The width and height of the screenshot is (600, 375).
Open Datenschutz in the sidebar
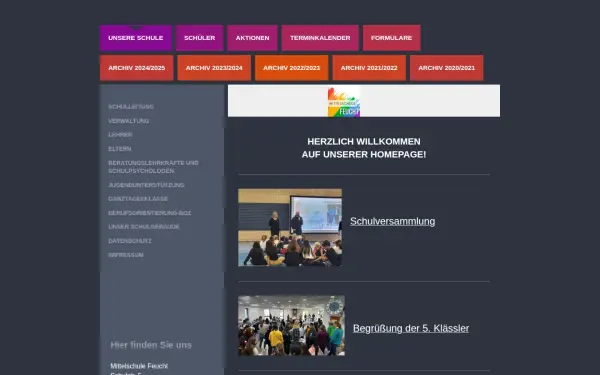[130, 241]
